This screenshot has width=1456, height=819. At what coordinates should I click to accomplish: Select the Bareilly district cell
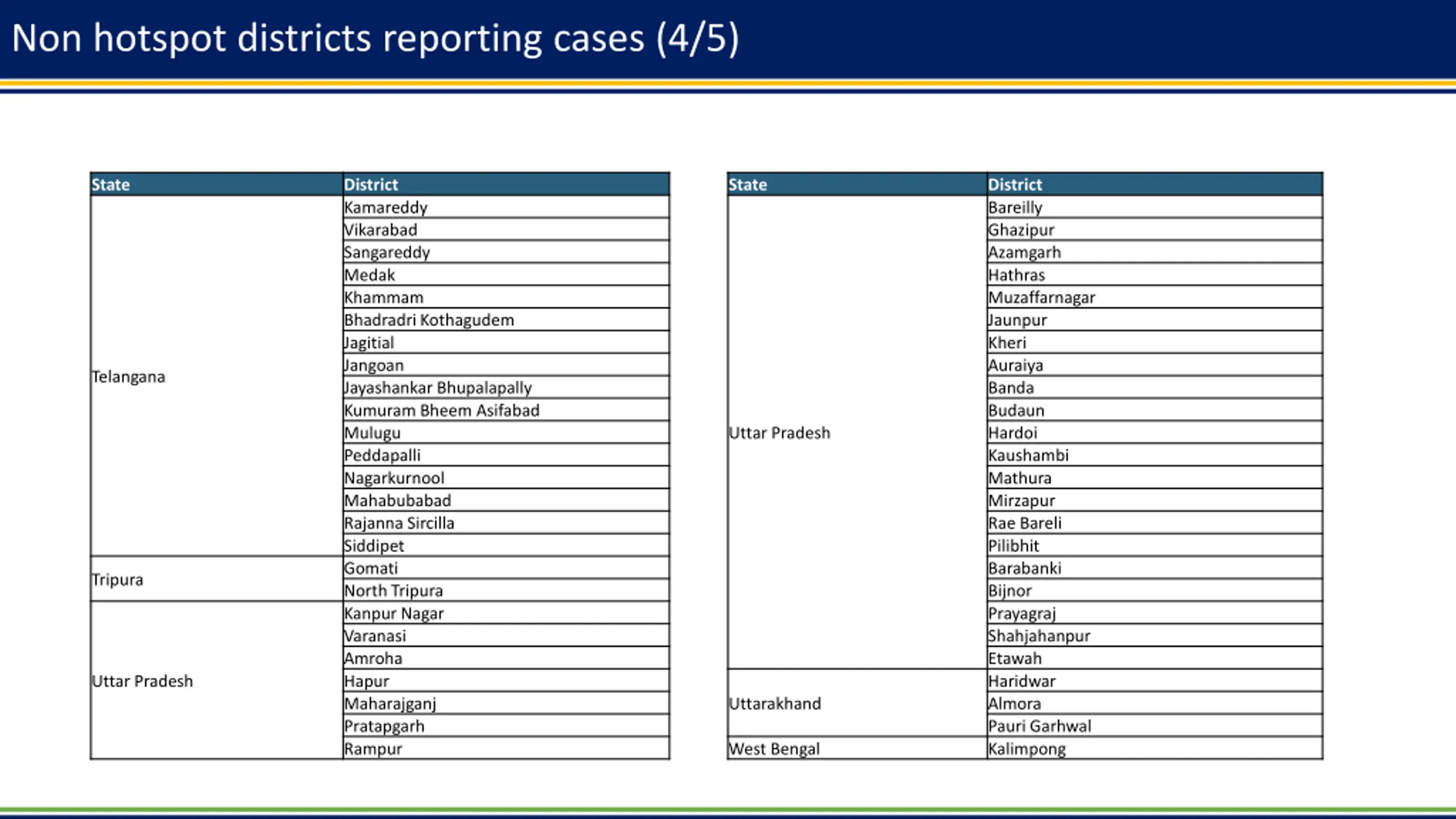pos(1155,207)
